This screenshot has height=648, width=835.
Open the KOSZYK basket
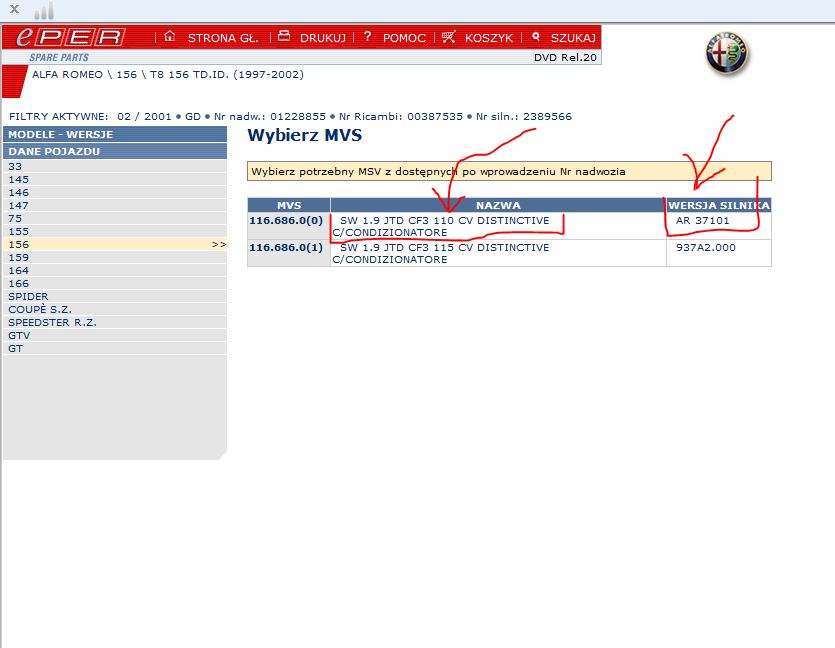(x=489, y=38)
